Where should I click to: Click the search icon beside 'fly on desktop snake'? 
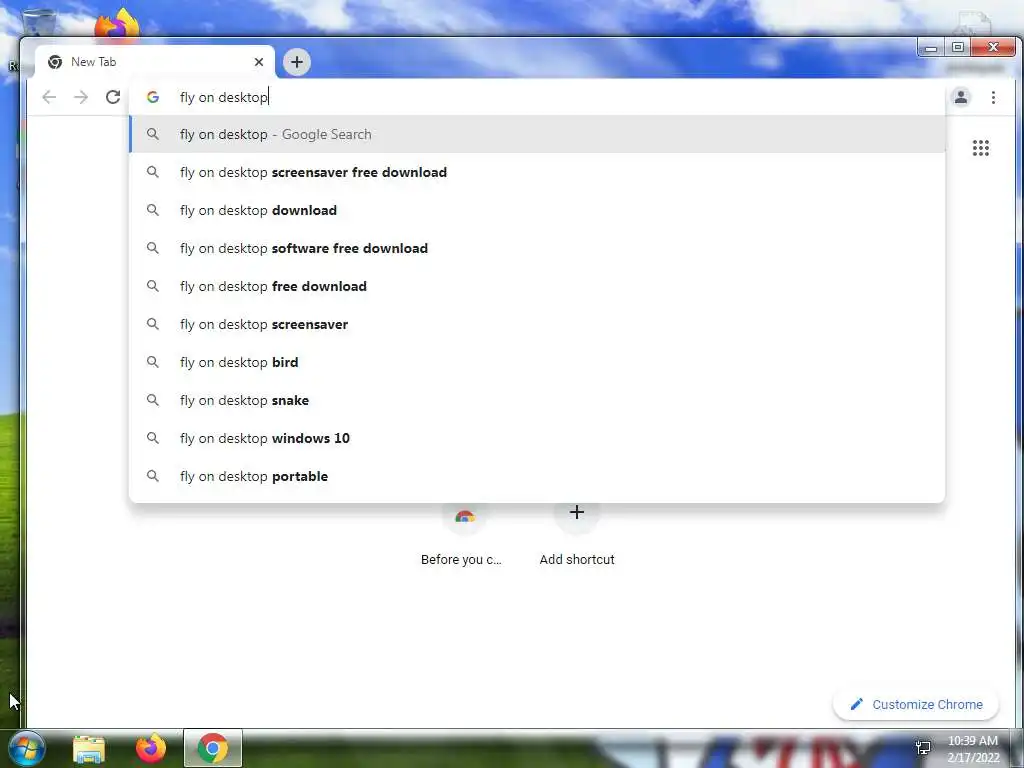tap(152, 400)
